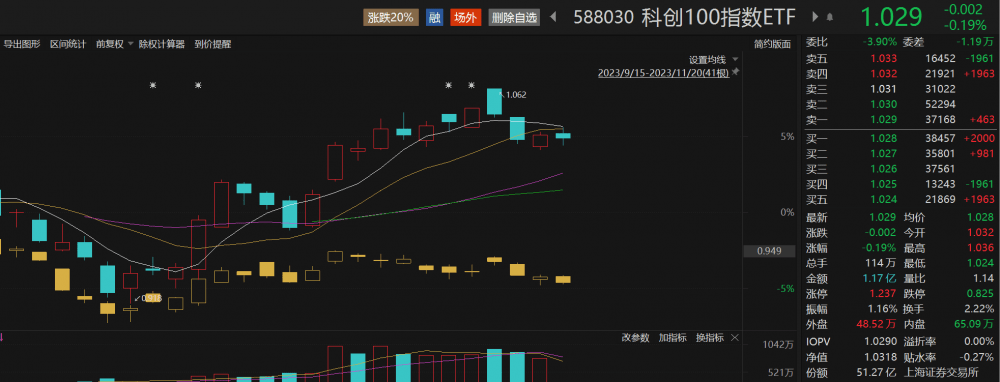Image resolution: width=1000 pixels, height=382 pixels.
Task: Toggle the 场外 off-exchange tag
Action: [466, 18]
